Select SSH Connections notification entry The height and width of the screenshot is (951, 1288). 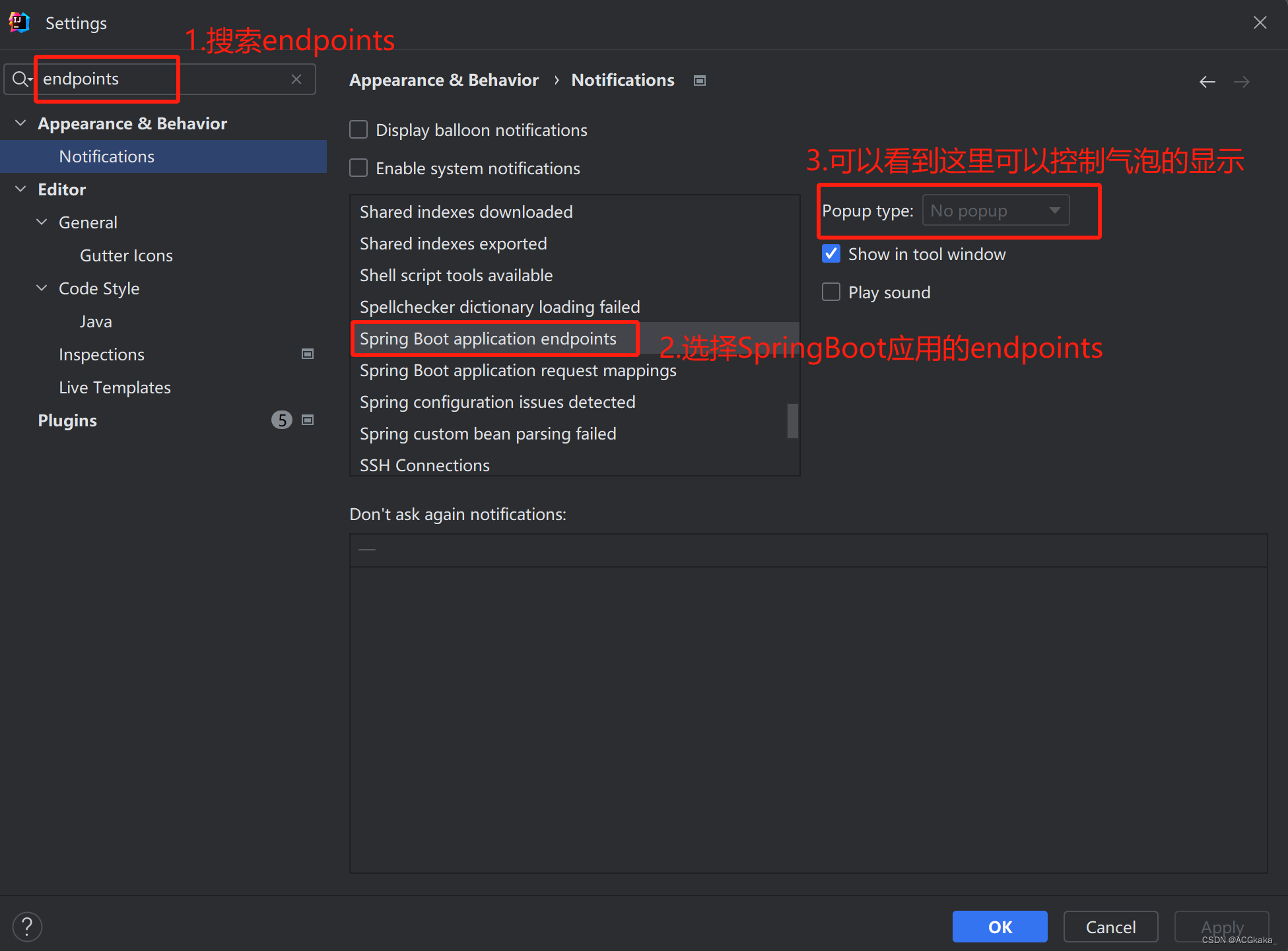[x=574, y=465]
